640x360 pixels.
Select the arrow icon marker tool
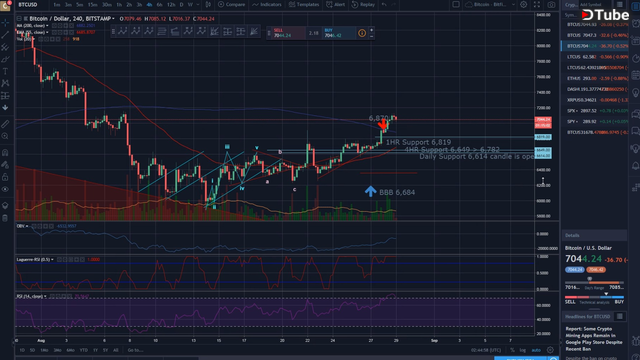[x=5, y=107]
